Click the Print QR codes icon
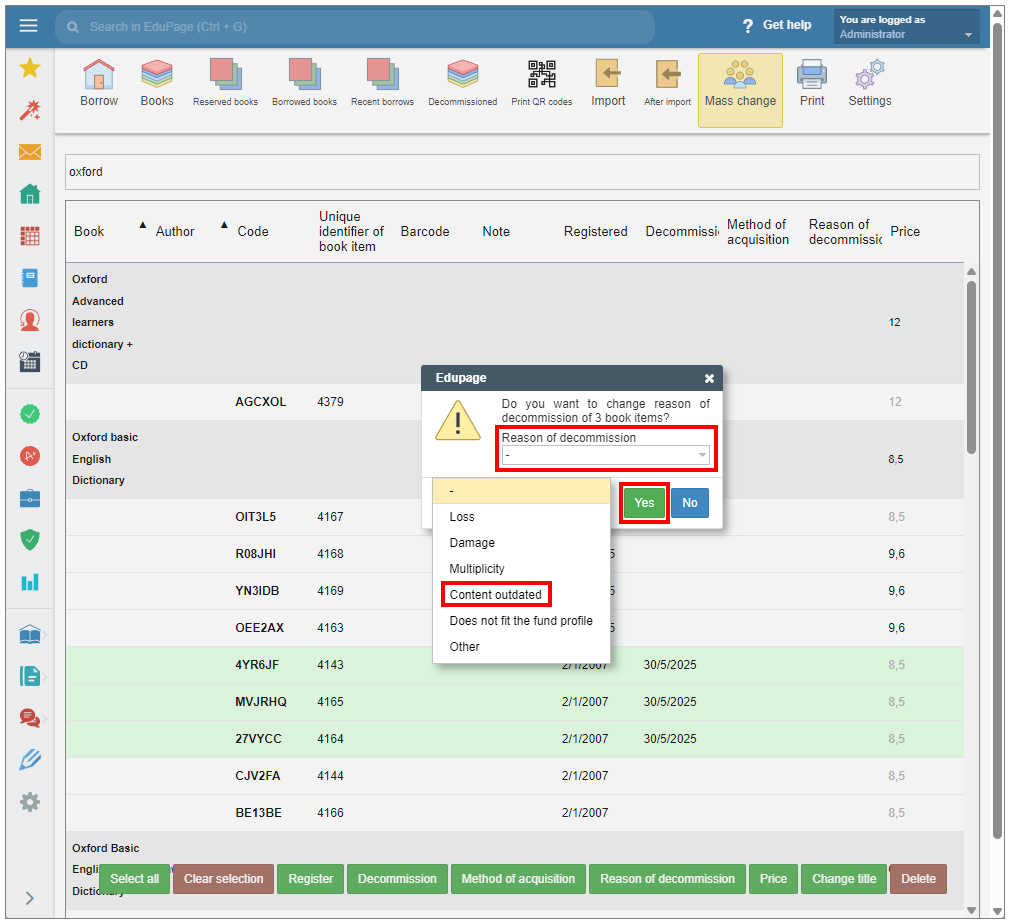Screen dimensions: 1010x924 tap(541, 83)
